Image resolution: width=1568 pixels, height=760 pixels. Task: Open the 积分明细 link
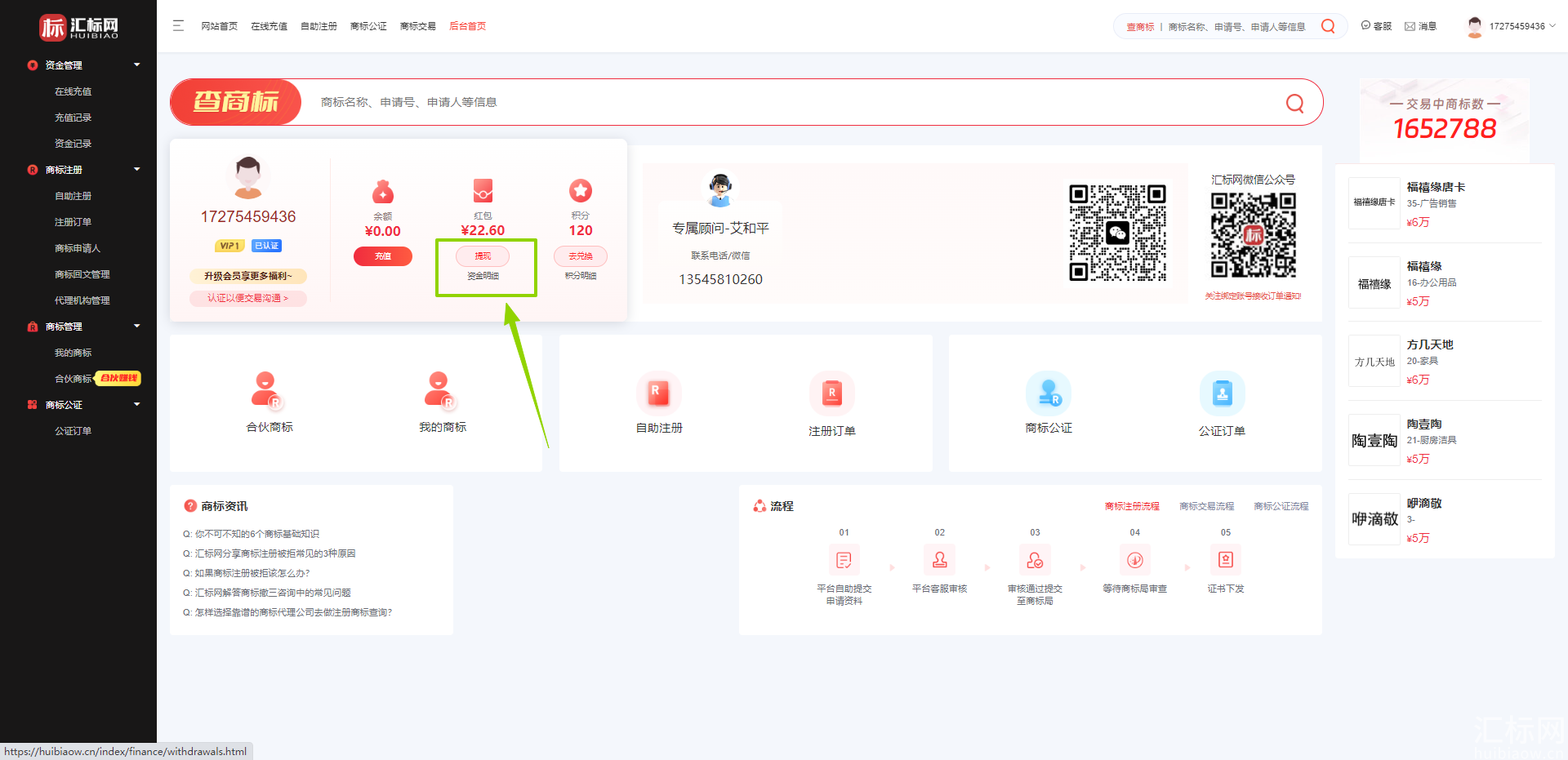(581, 276)
